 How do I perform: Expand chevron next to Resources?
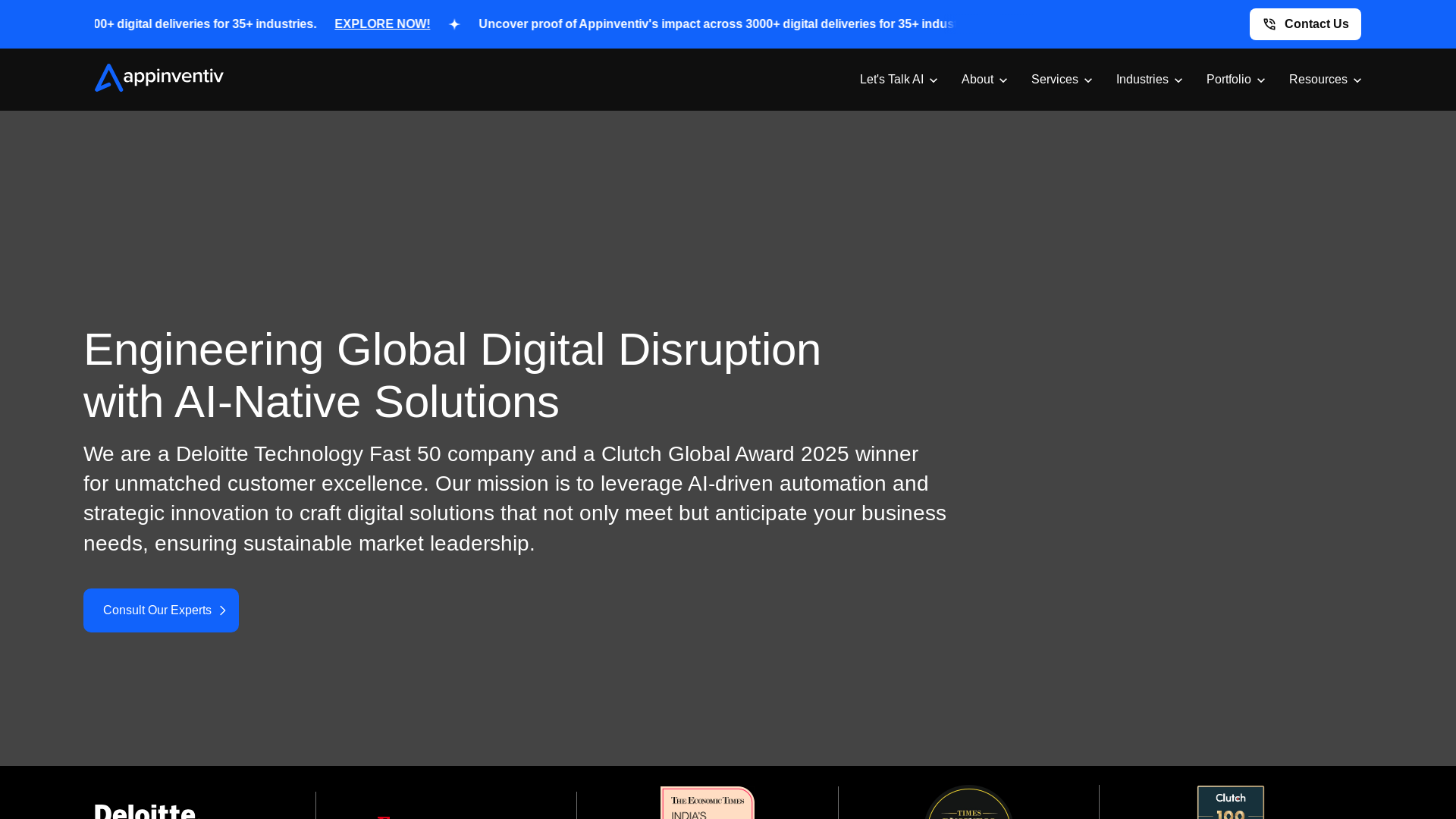1357,80
